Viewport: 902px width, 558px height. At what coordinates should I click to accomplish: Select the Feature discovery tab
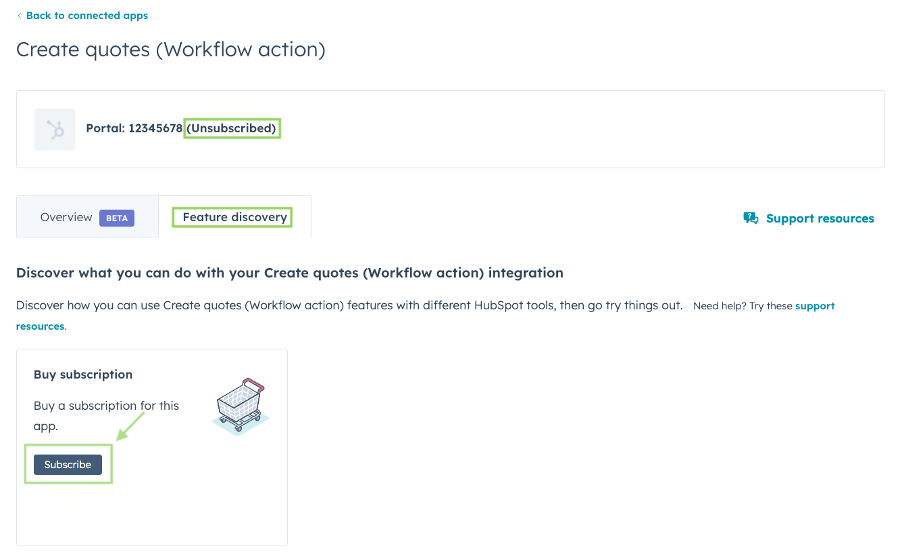point(234,217)
